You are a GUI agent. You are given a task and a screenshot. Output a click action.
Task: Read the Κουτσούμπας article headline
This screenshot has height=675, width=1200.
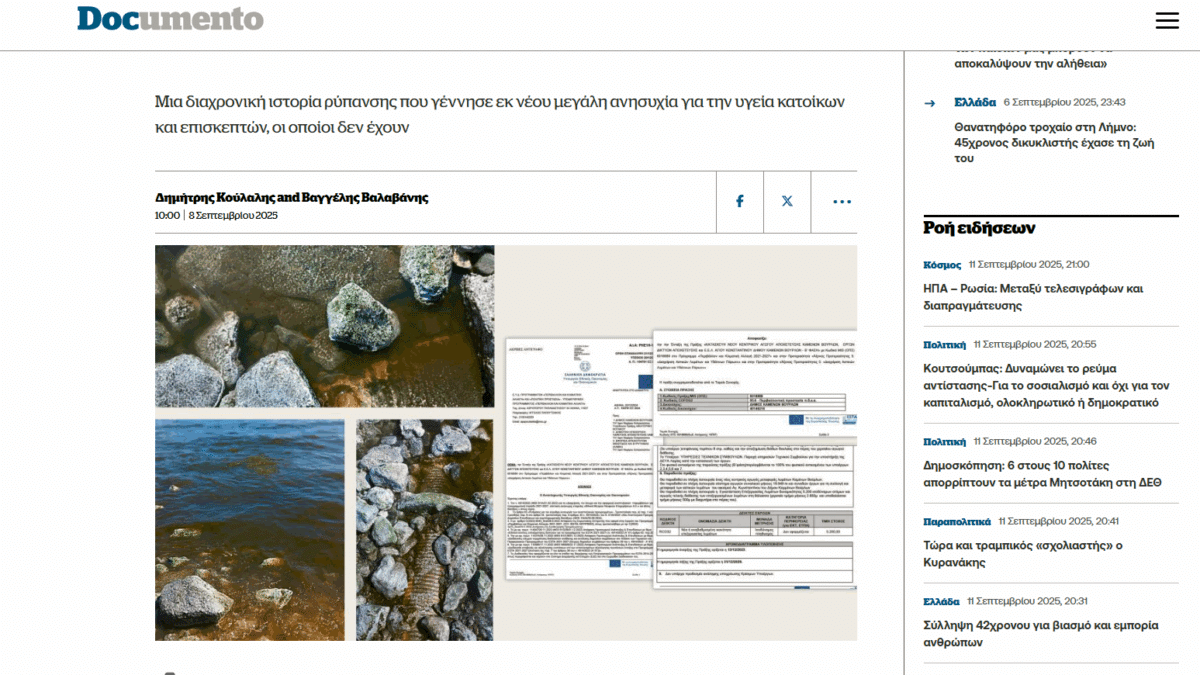tap(1040, 385)
